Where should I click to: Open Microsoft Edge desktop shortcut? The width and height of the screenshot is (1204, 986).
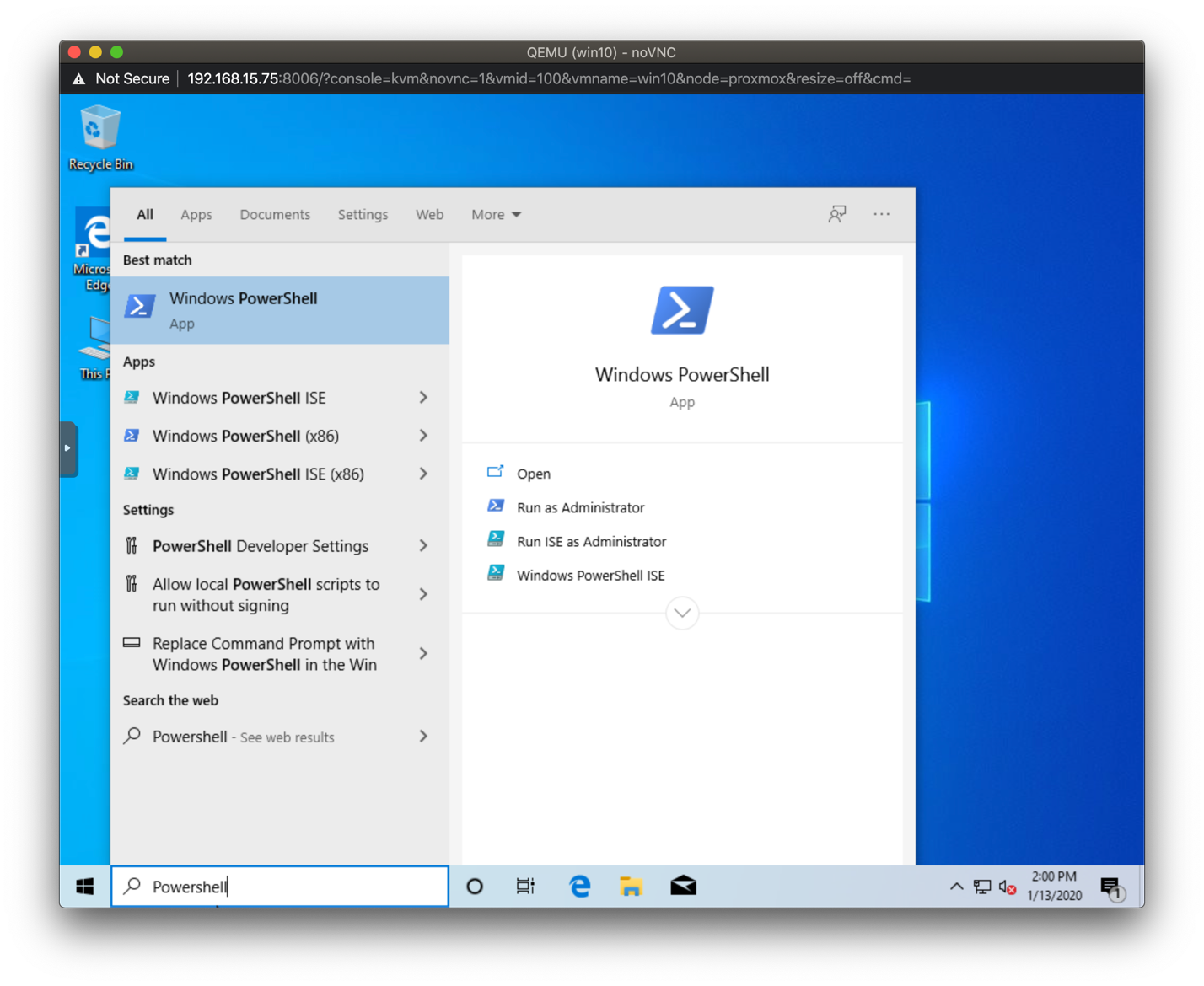tap(92, 249)
